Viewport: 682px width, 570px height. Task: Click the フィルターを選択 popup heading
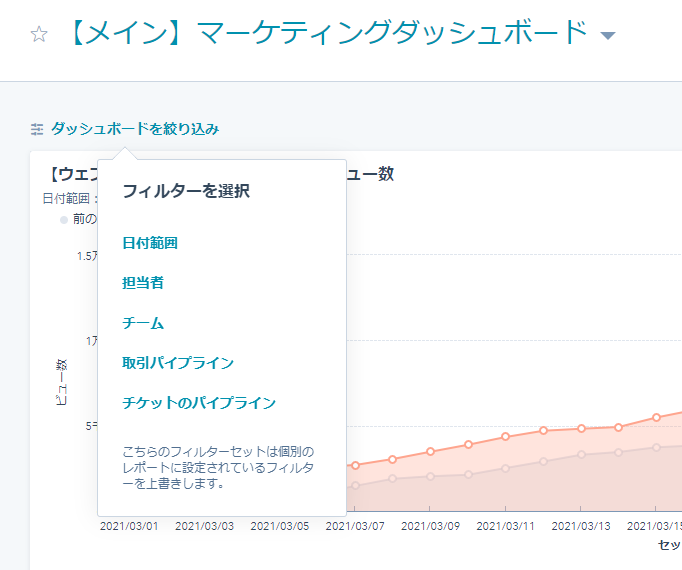(185, 192)
